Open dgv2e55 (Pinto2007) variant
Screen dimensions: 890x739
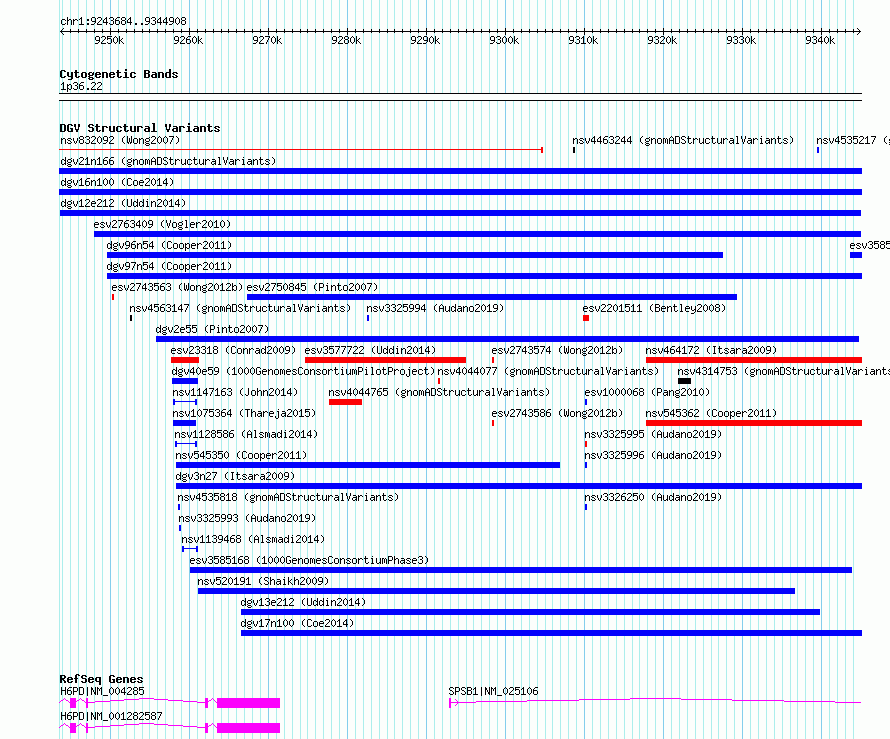tap(212, 329)
